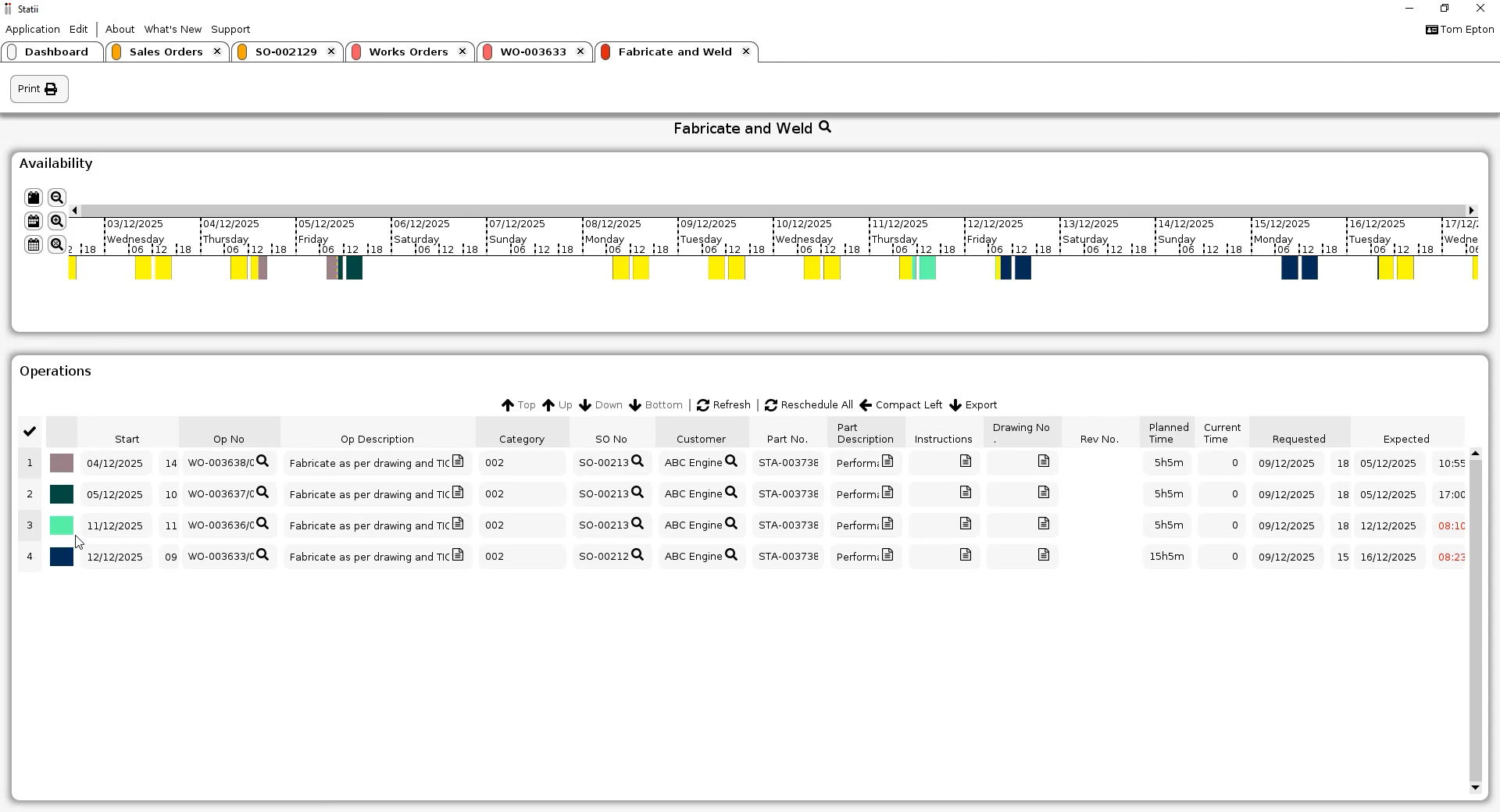Click the timeline right scroll arrow
This screenshot has width=1500, height=812.
click(1472, 211)
